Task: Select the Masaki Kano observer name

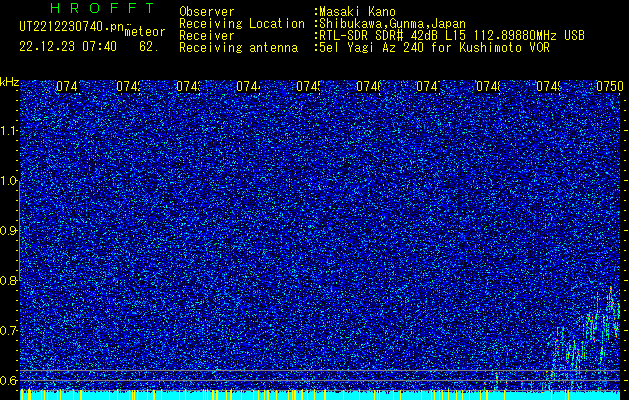Action: [x=360, y=11]
